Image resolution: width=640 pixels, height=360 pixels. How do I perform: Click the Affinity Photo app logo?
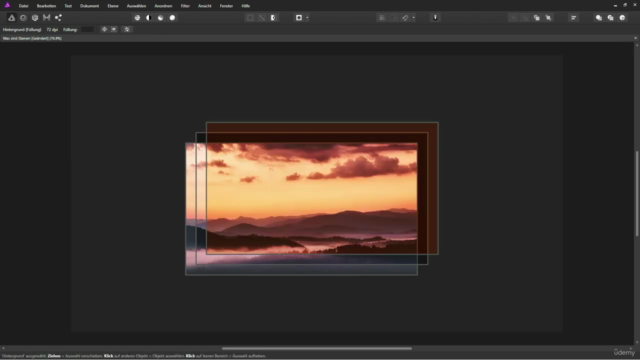tap(7, 5)
